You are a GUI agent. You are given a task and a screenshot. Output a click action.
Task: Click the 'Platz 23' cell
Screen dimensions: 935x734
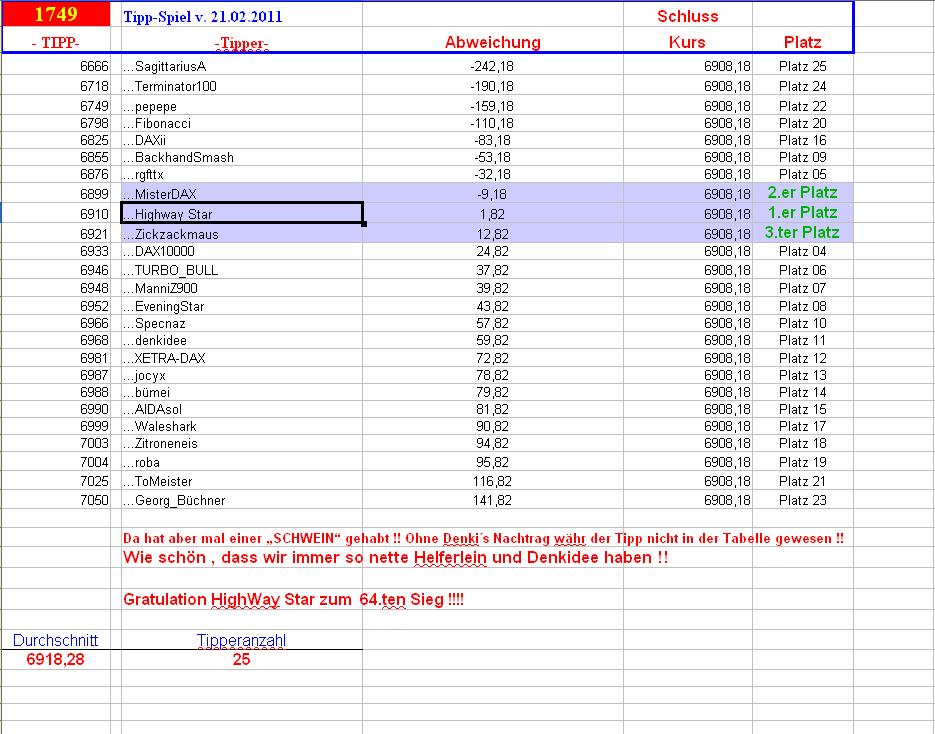(803, 500)
